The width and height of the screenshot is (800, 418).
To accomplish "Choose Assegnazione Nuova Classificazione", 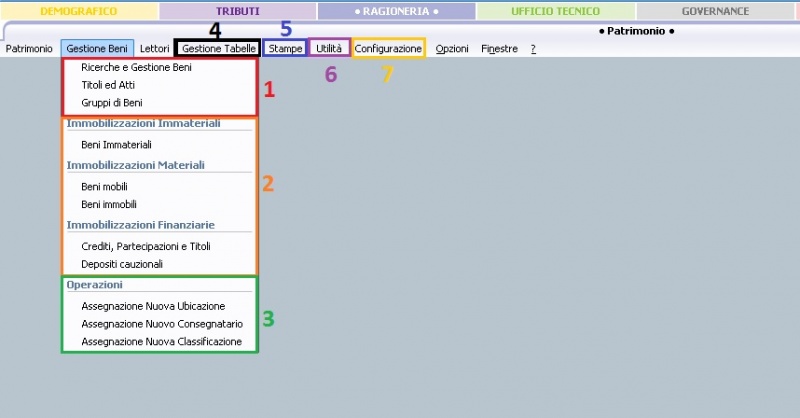I will tap(162, 341).
